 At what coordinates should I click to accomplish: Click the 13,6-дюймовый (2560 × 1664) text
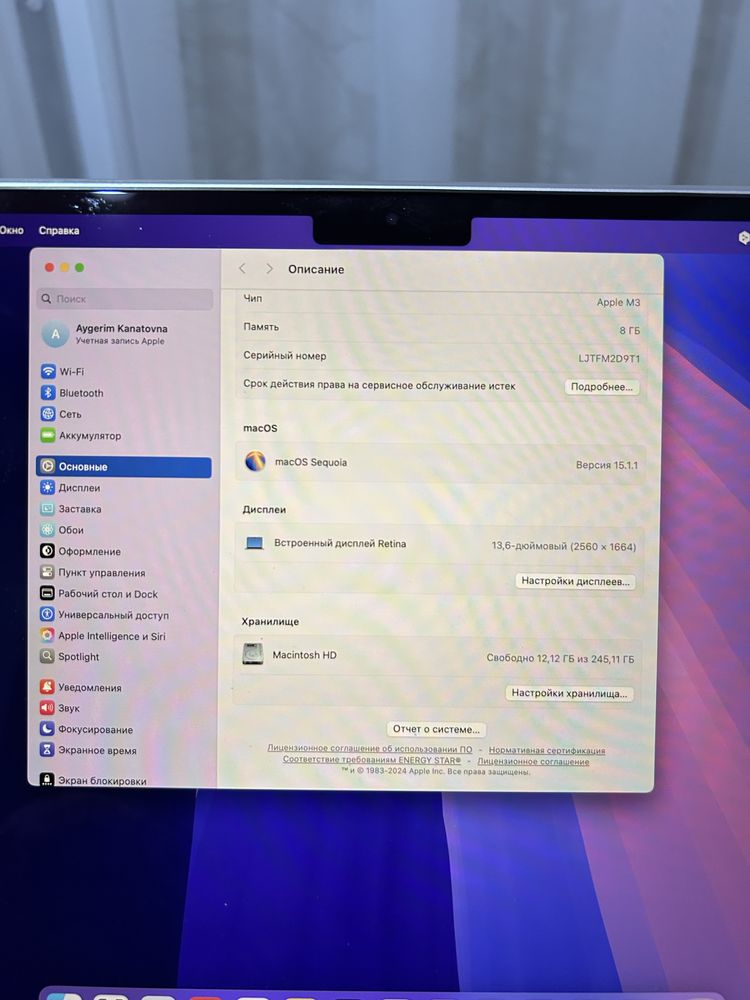pyautogui.click(x=564, y=546)
